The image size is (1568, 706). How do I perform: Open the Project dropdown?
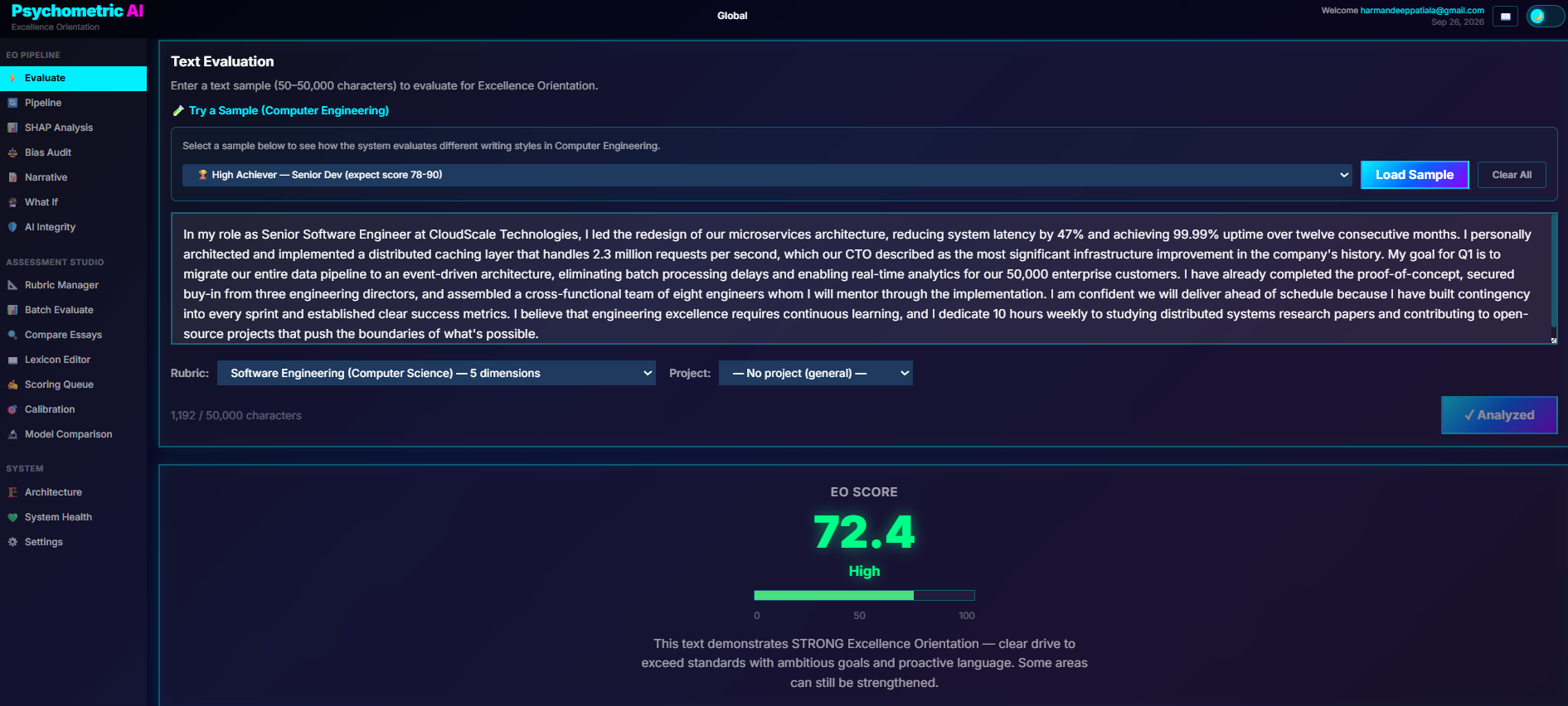tap(816, 373)
